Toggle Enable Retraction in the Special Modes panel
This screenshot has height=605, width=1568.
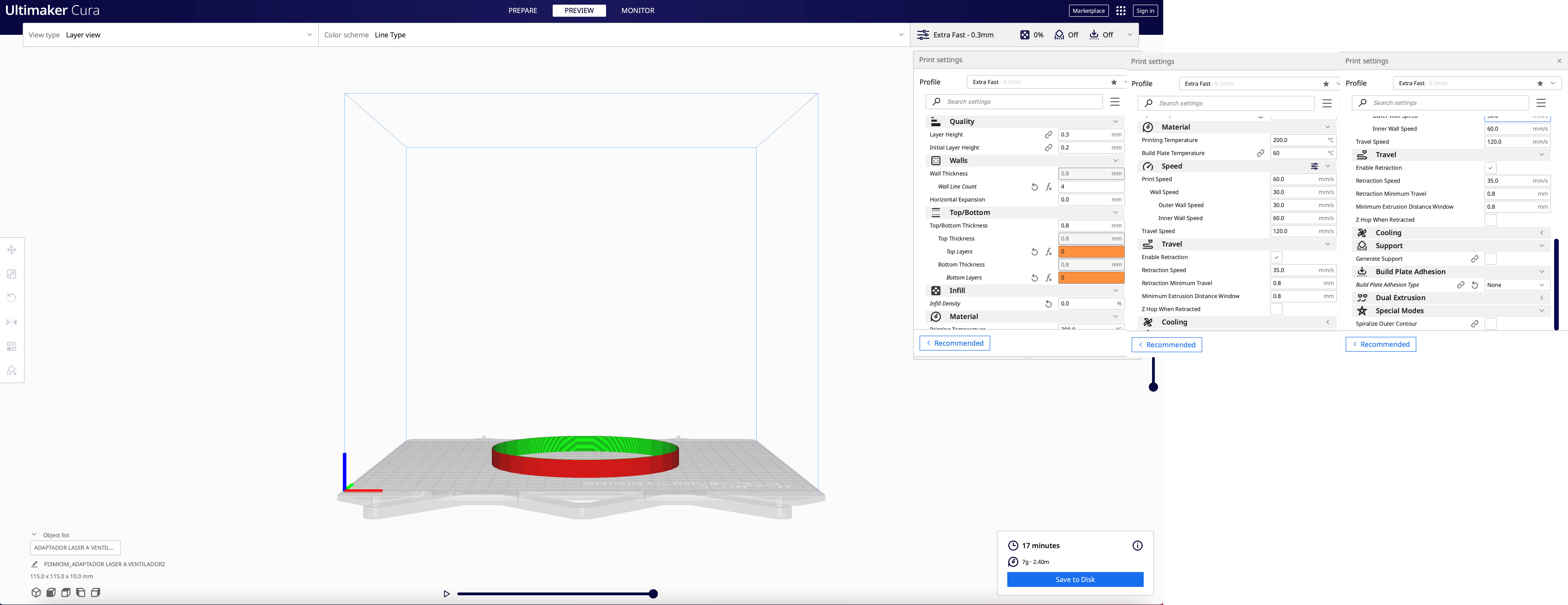[x=1490, y=168]
